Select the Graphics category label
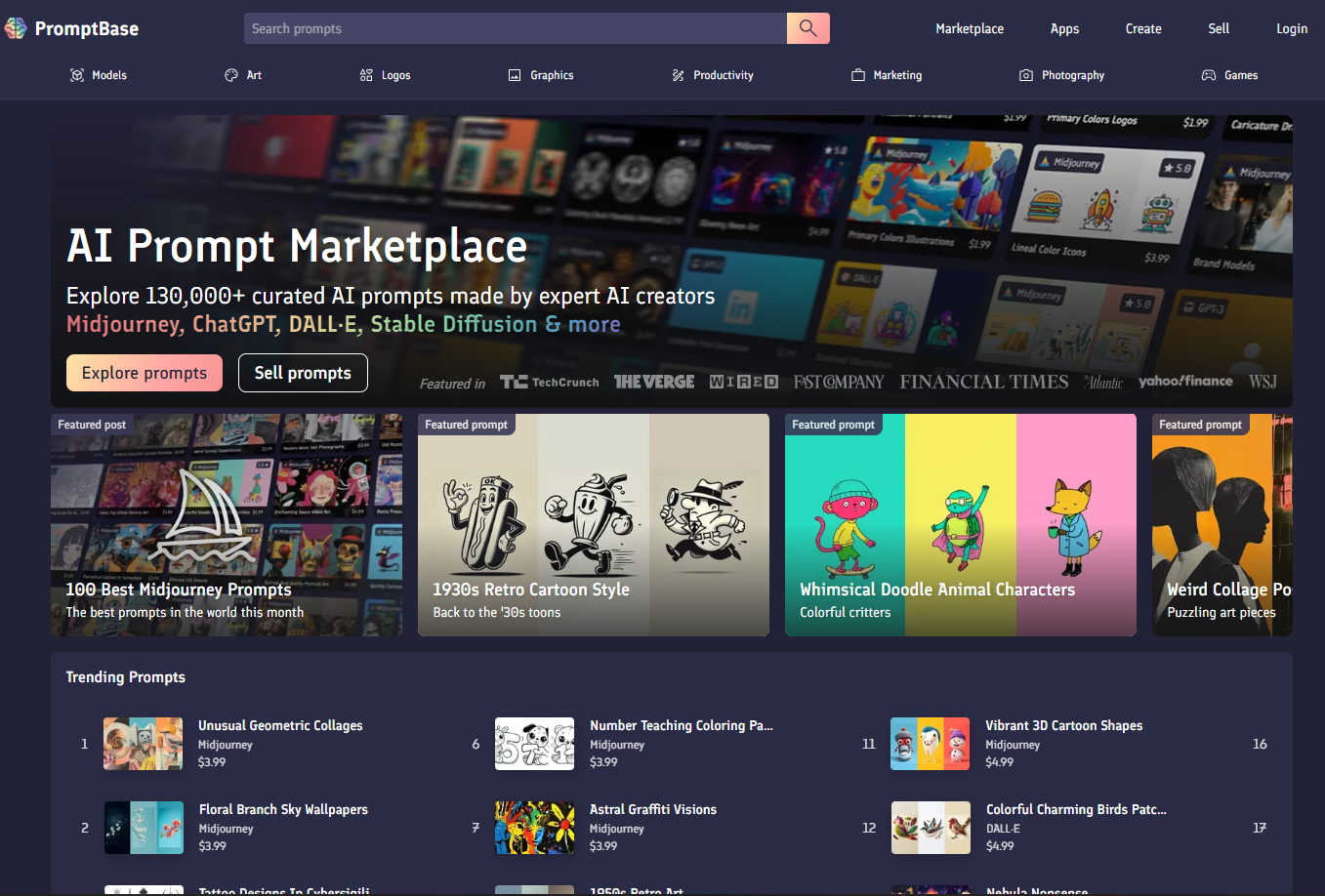1325x896 pixels. [552, 75]
